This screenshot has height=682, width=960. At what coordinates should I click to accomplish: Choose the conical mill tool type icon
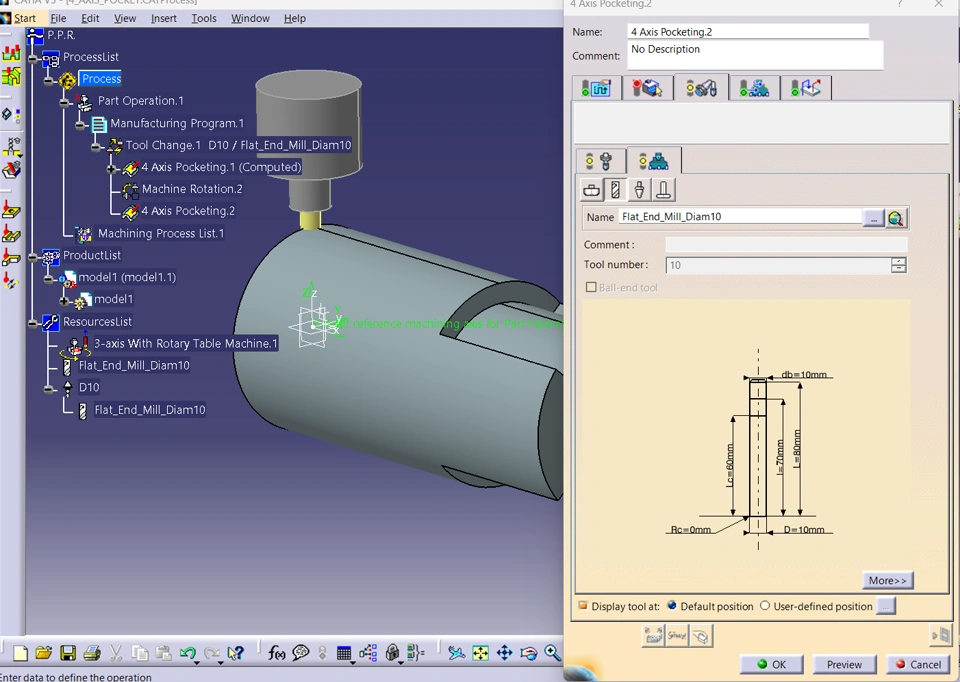(640, 190)
